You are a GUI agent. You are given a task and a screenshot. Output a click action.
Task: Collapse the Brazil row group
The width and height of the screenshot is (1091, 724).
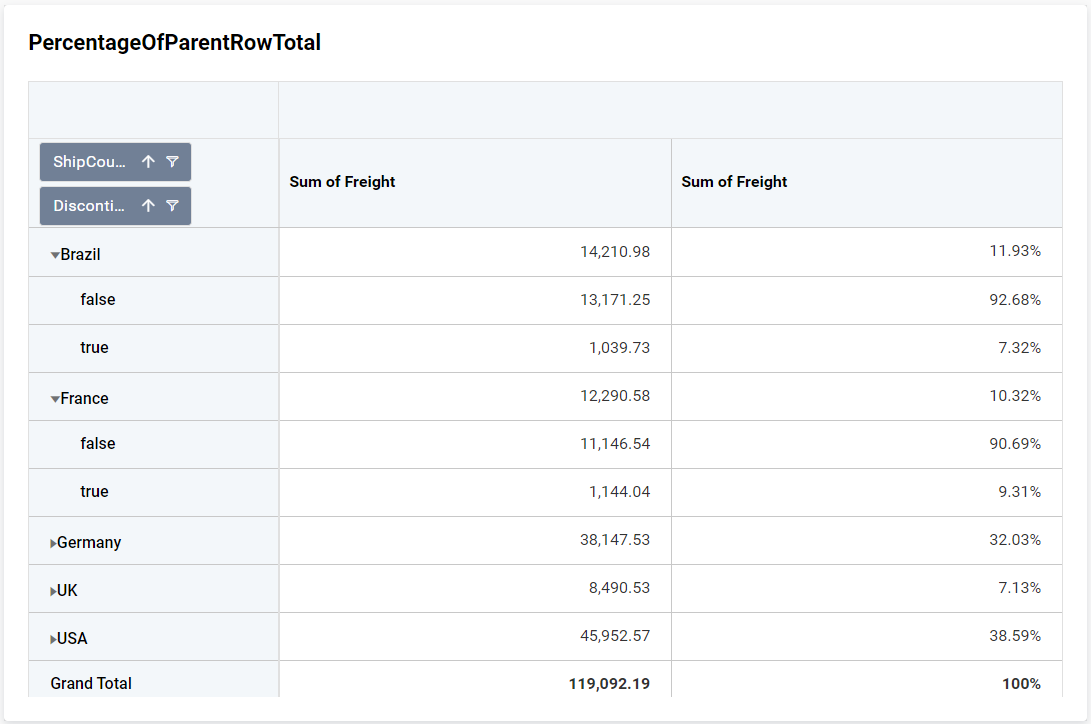coord(56,253)
